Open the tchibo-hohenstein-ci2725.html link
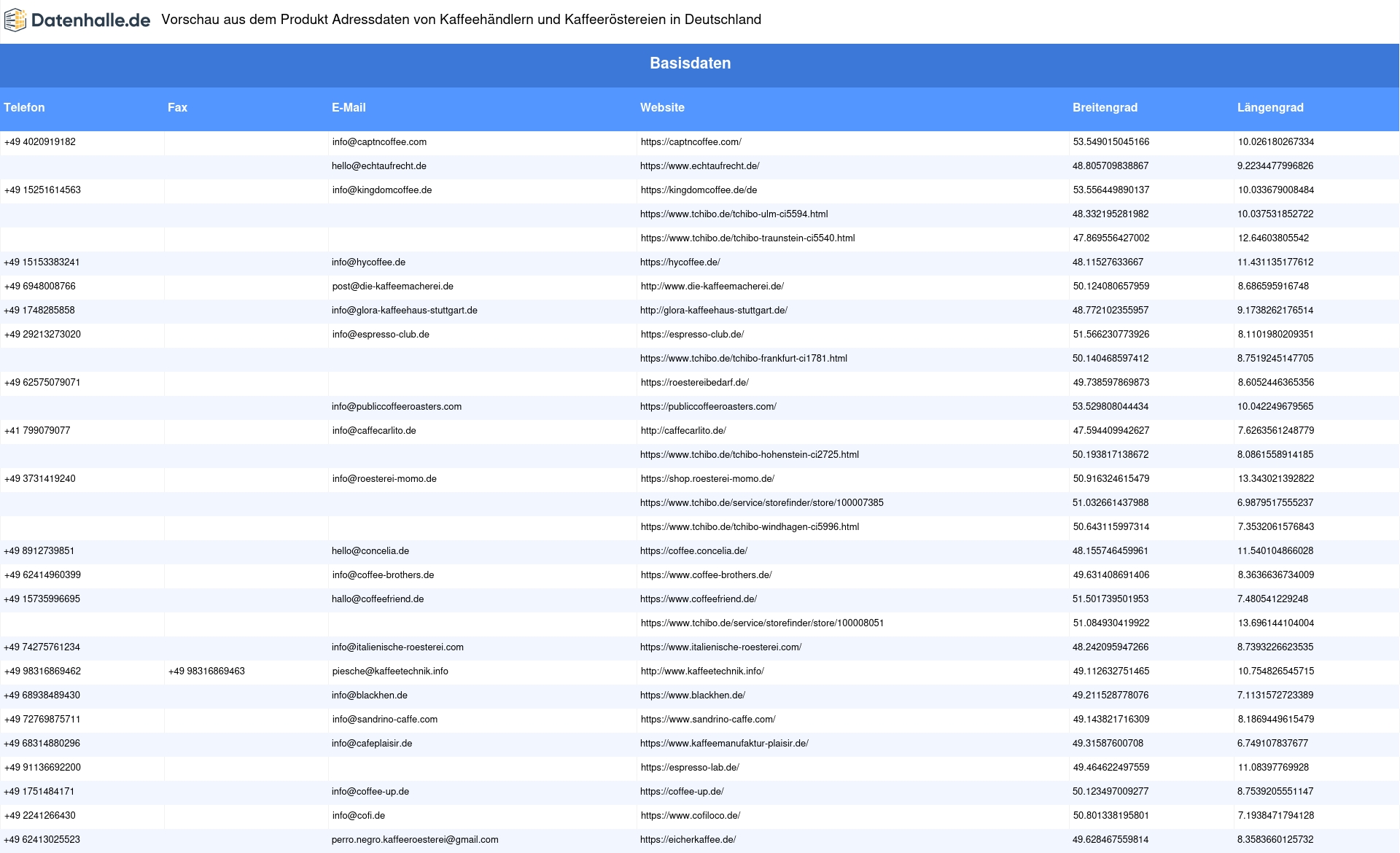The height and width of the screenshot is (853, 1400). [x=750, y=455]
